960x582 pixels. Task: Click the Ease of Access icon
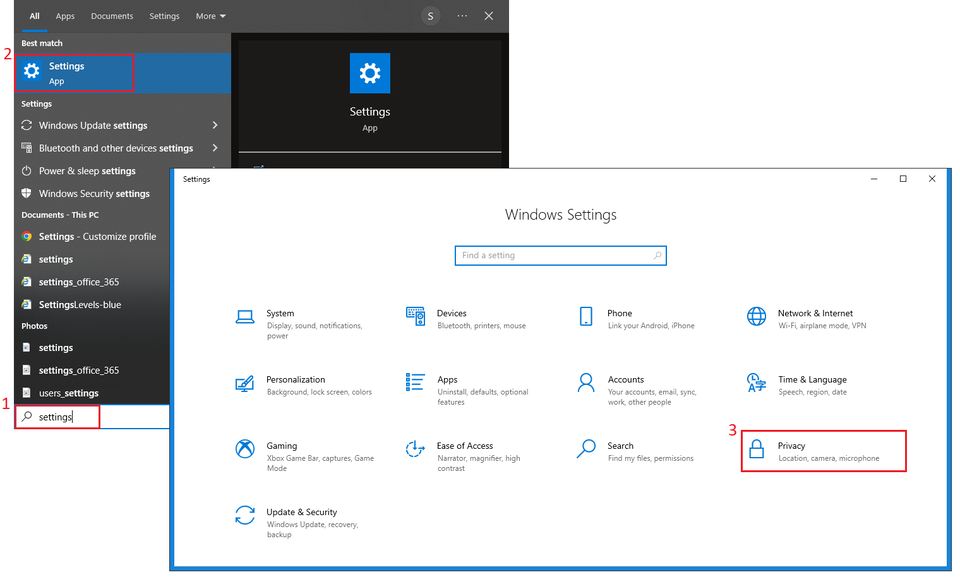[x=416, y=449]
